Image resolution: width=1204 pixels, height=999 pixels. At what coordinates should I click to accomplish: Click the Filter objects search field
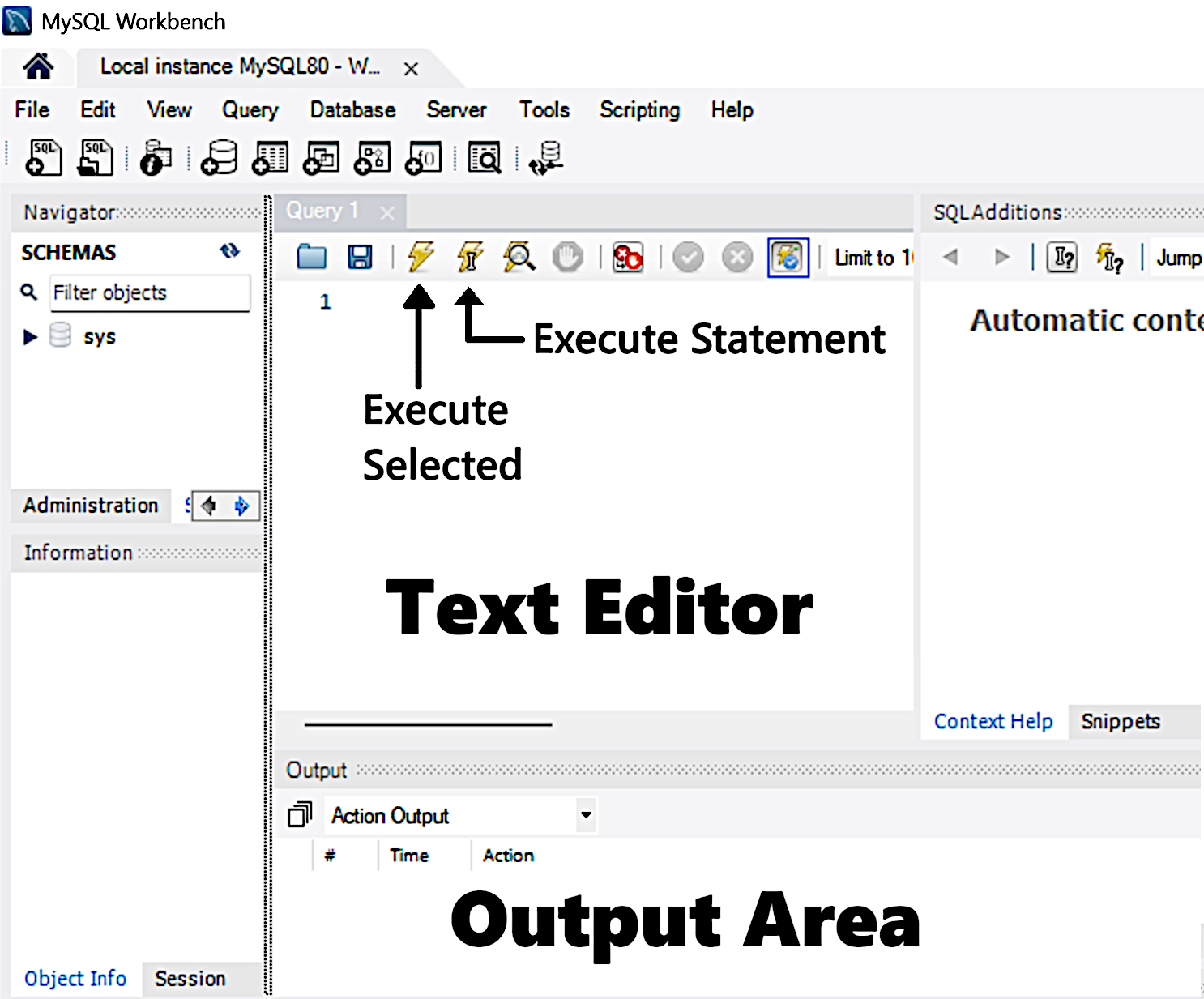(x=150, y=292)
